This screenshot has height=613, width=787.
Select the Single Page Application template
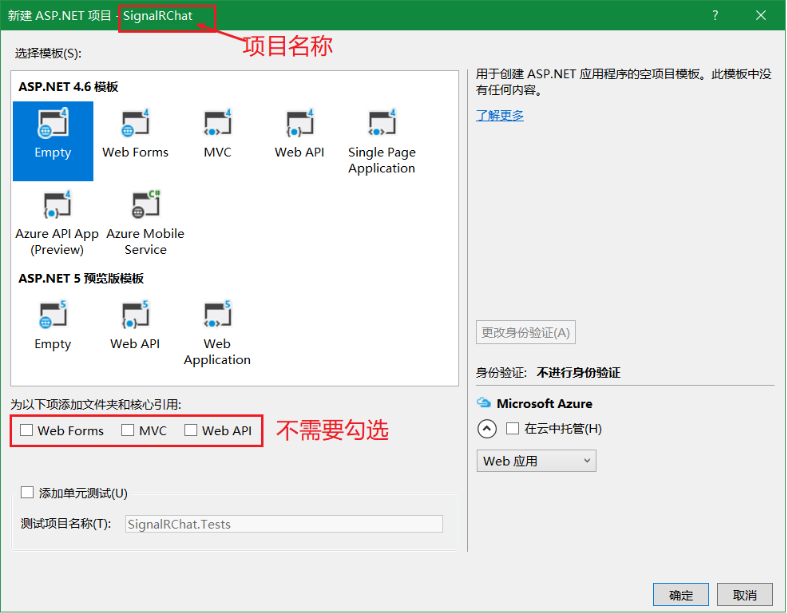tap(381, 142)
